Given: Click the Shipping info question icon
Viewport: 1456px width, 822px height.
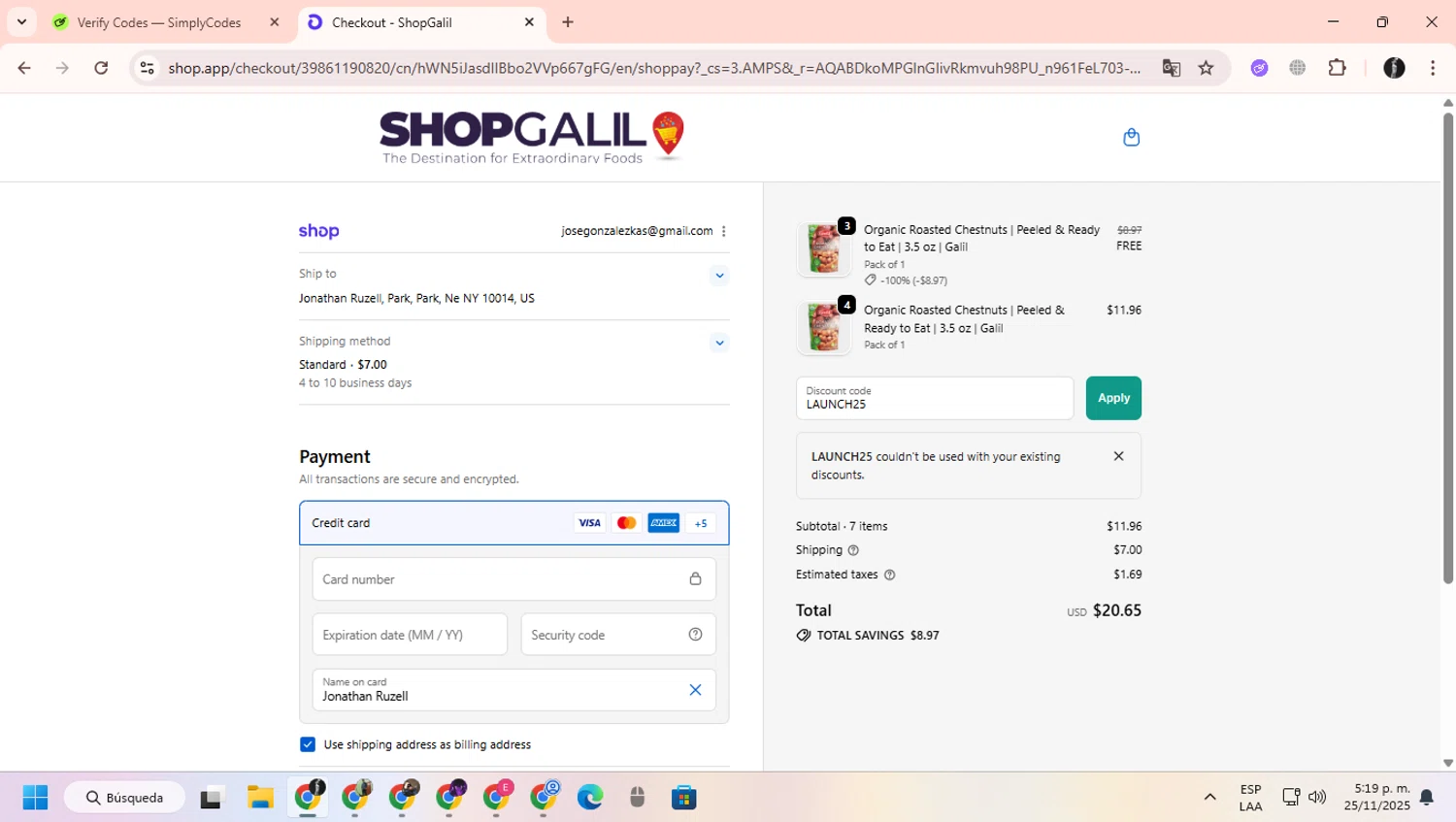Looking at the screenshot, I should 853,550.
